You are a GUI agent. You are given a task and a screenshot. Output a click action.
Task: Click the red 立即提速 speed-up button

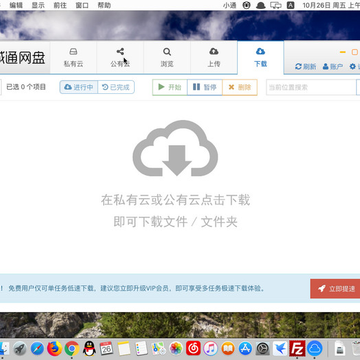pos(335,289)
